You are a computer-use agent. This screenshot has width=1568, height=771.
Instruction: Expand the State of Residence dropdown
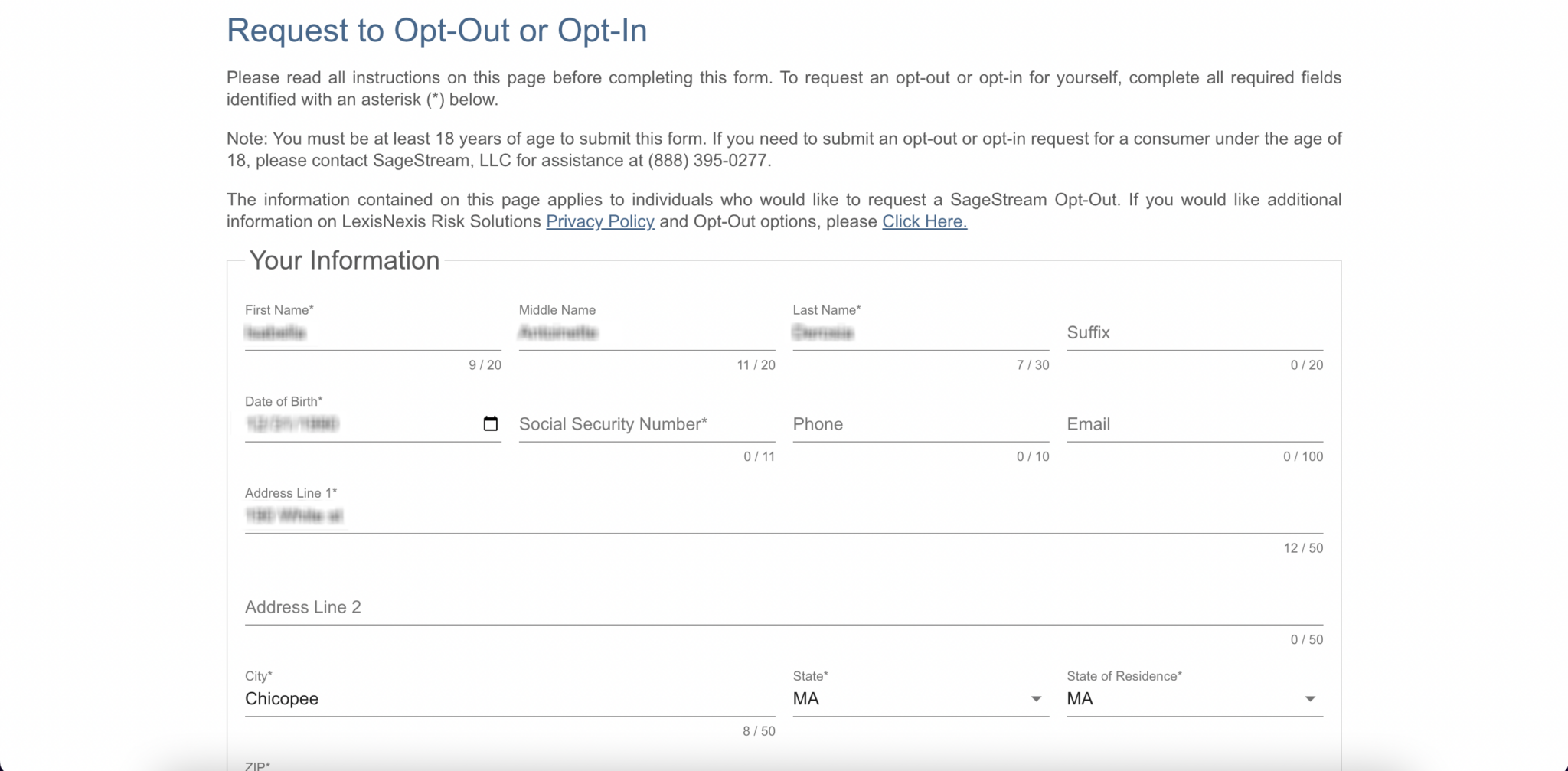pyautogui.click(x=1311, y=698)
